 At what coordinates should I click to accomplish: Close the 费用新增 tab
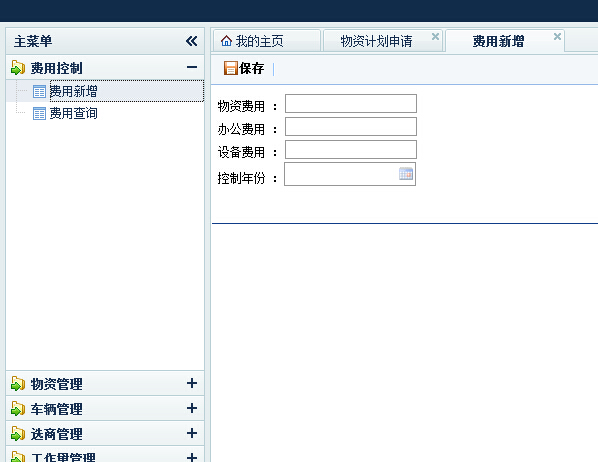pyautogui.click(x=557, y=36)
